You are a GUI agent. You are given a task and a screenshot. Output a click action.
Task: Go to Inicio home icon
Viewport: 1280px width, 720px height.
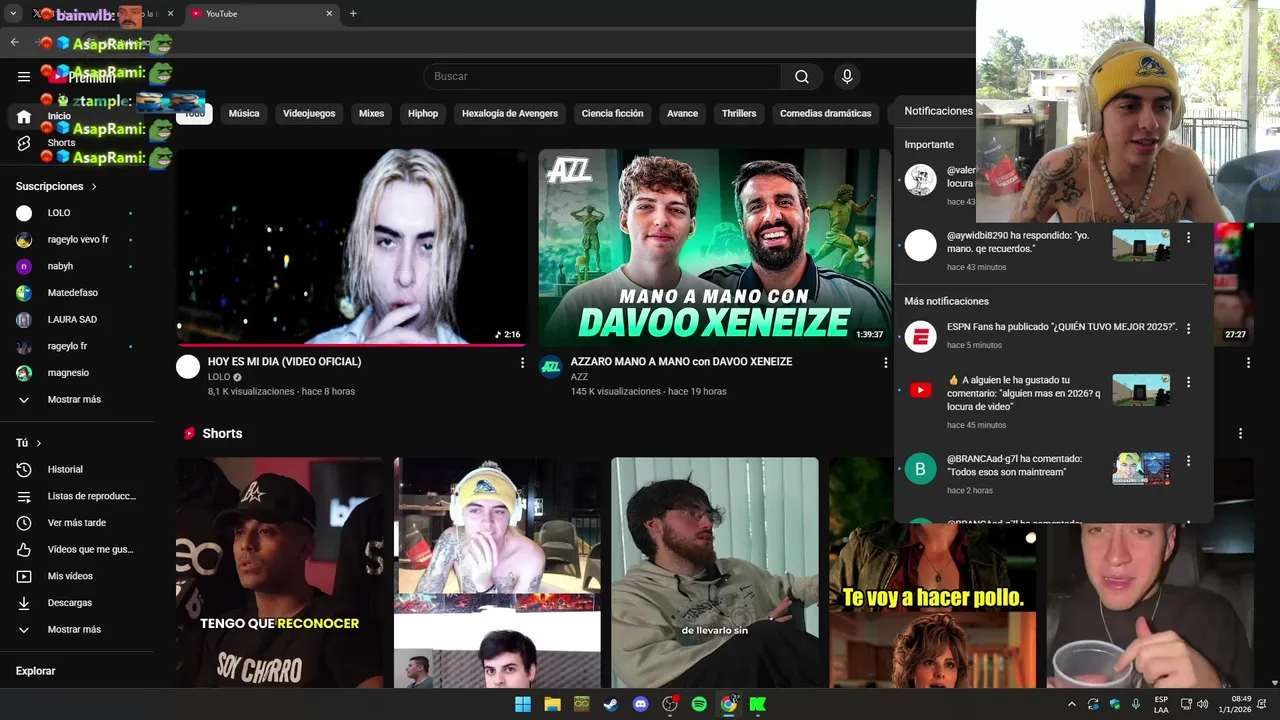[24, 117]
